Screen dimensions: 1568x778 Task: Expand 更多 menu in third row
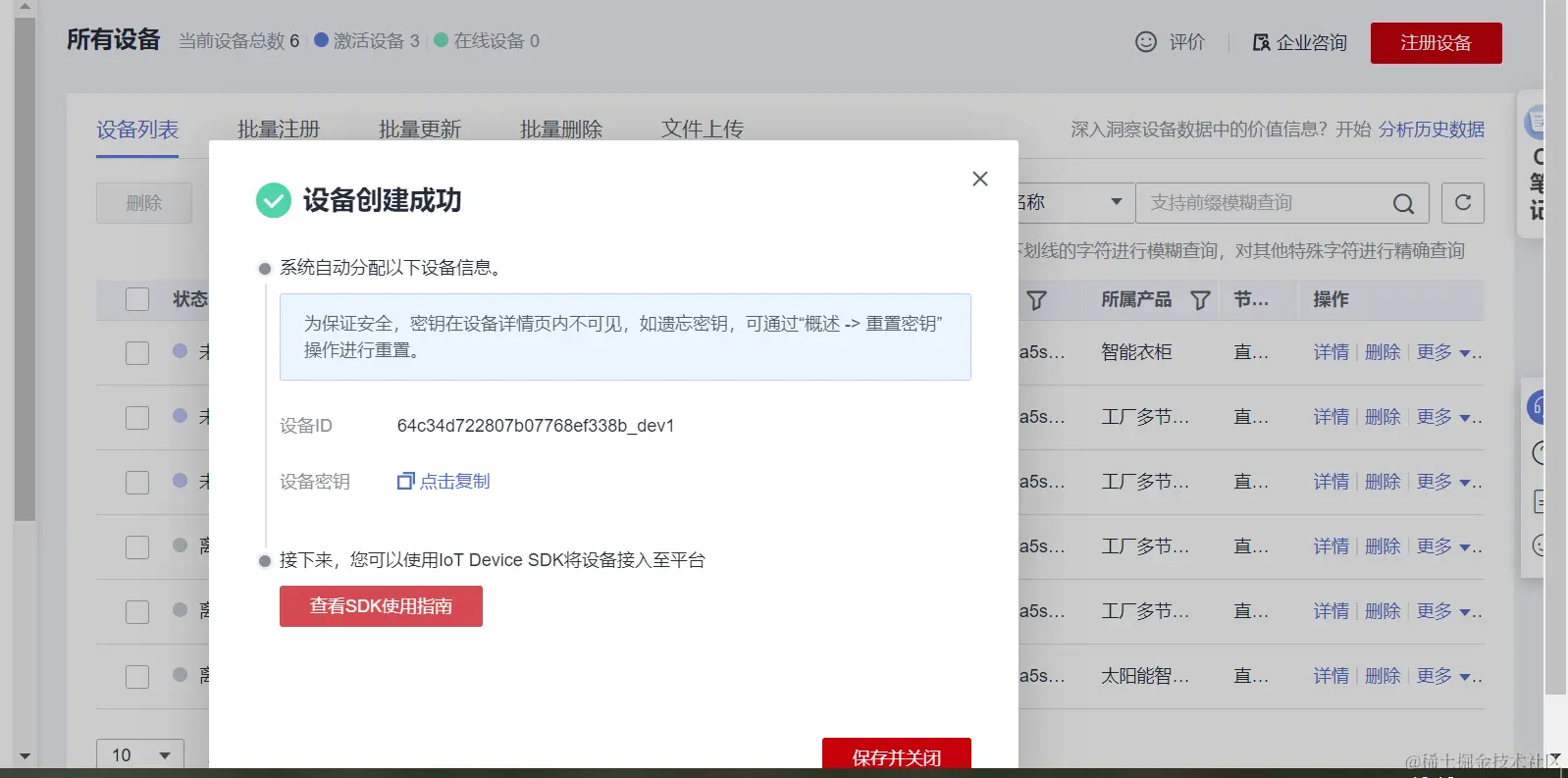click(x=1443, y=482)
